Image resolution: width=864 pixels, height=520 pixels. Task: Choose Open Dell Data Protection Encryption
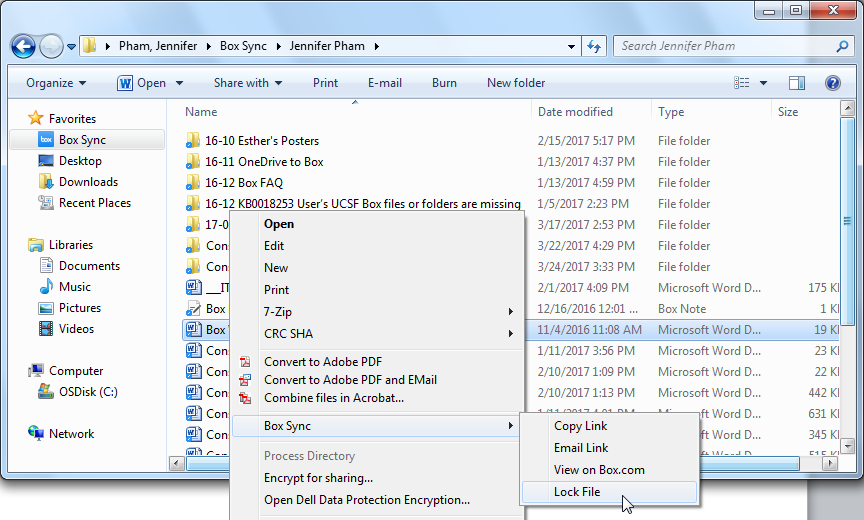pos(367,500)
